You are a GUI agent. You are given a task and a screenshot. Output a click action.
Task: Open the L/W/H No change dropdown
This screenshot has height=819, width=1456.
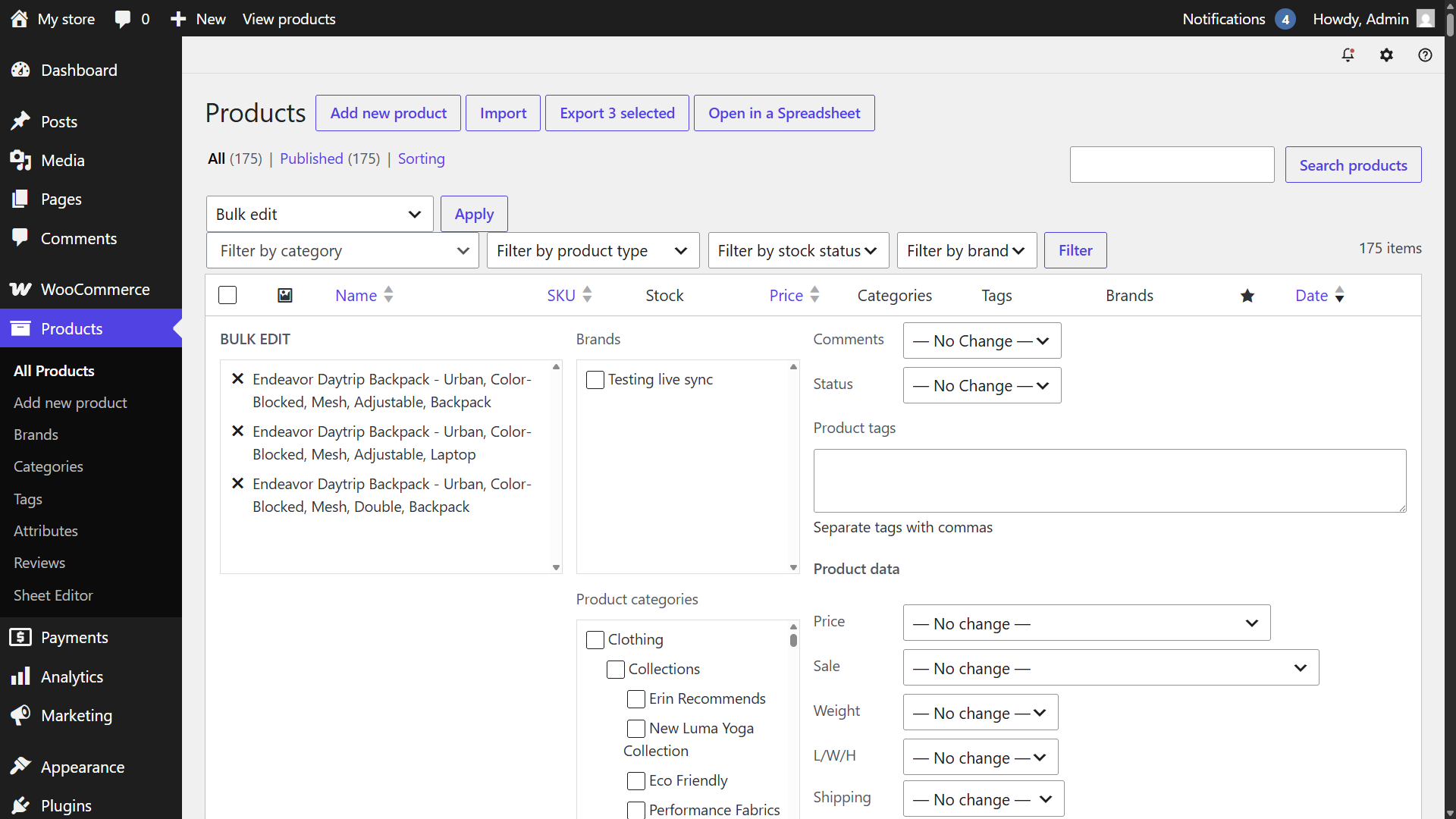980,757
